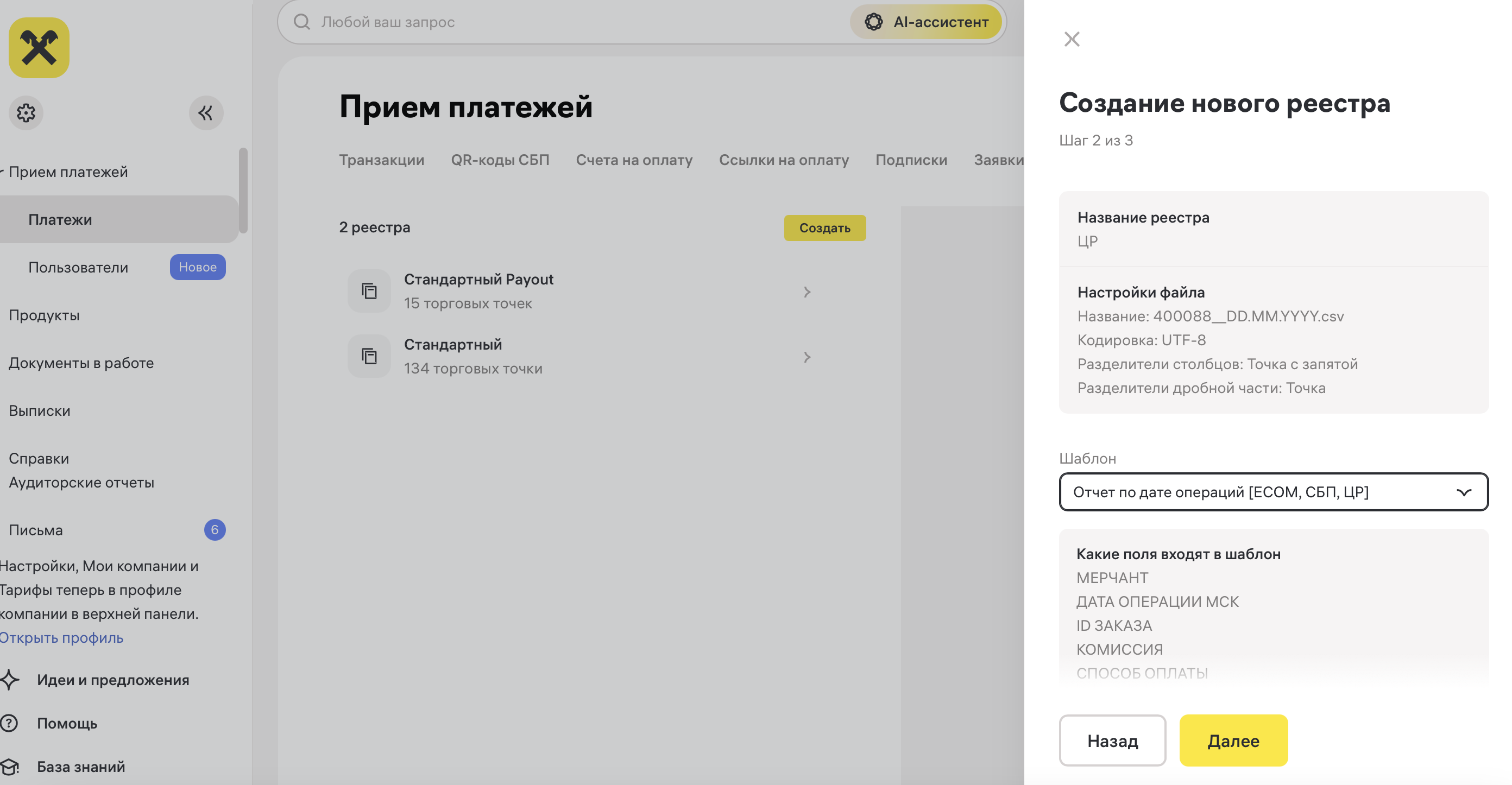The height and width of the screenshot is (785, 1512).
Task: Click the КОМИССИЯ template field
Action: click(1119, 649)
